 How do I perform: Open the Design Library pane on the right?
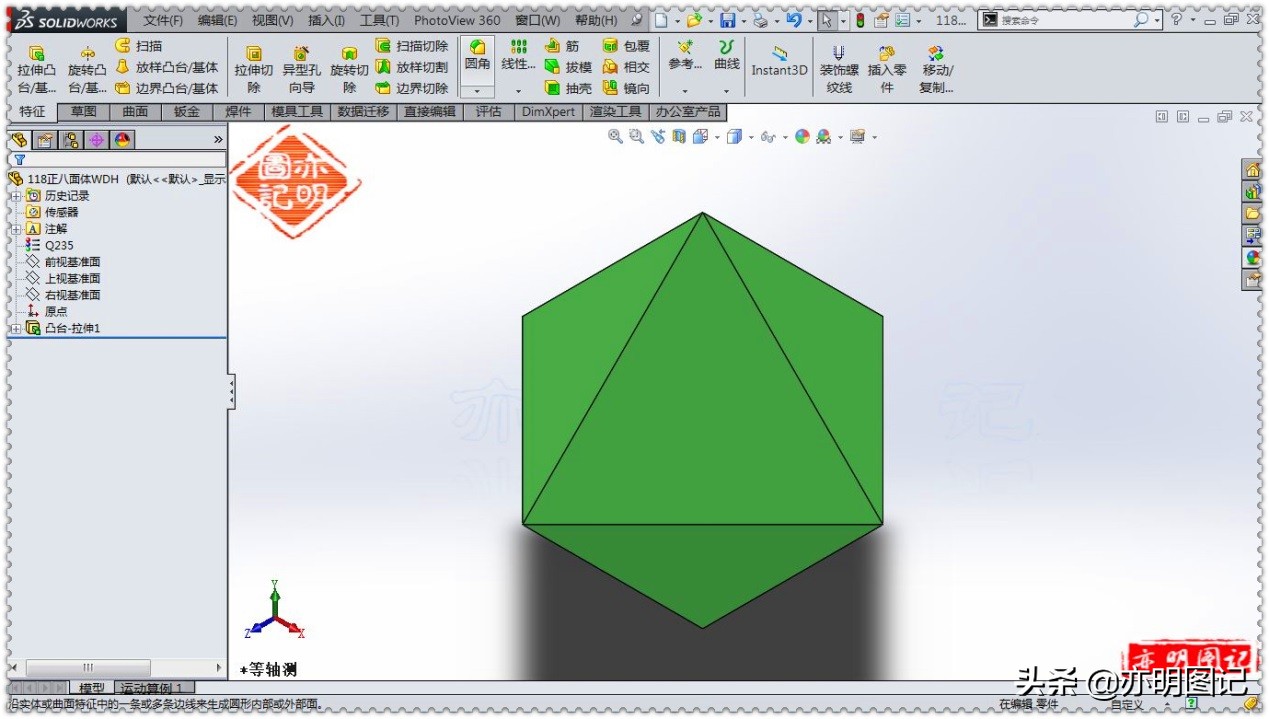coord(1255,191)
